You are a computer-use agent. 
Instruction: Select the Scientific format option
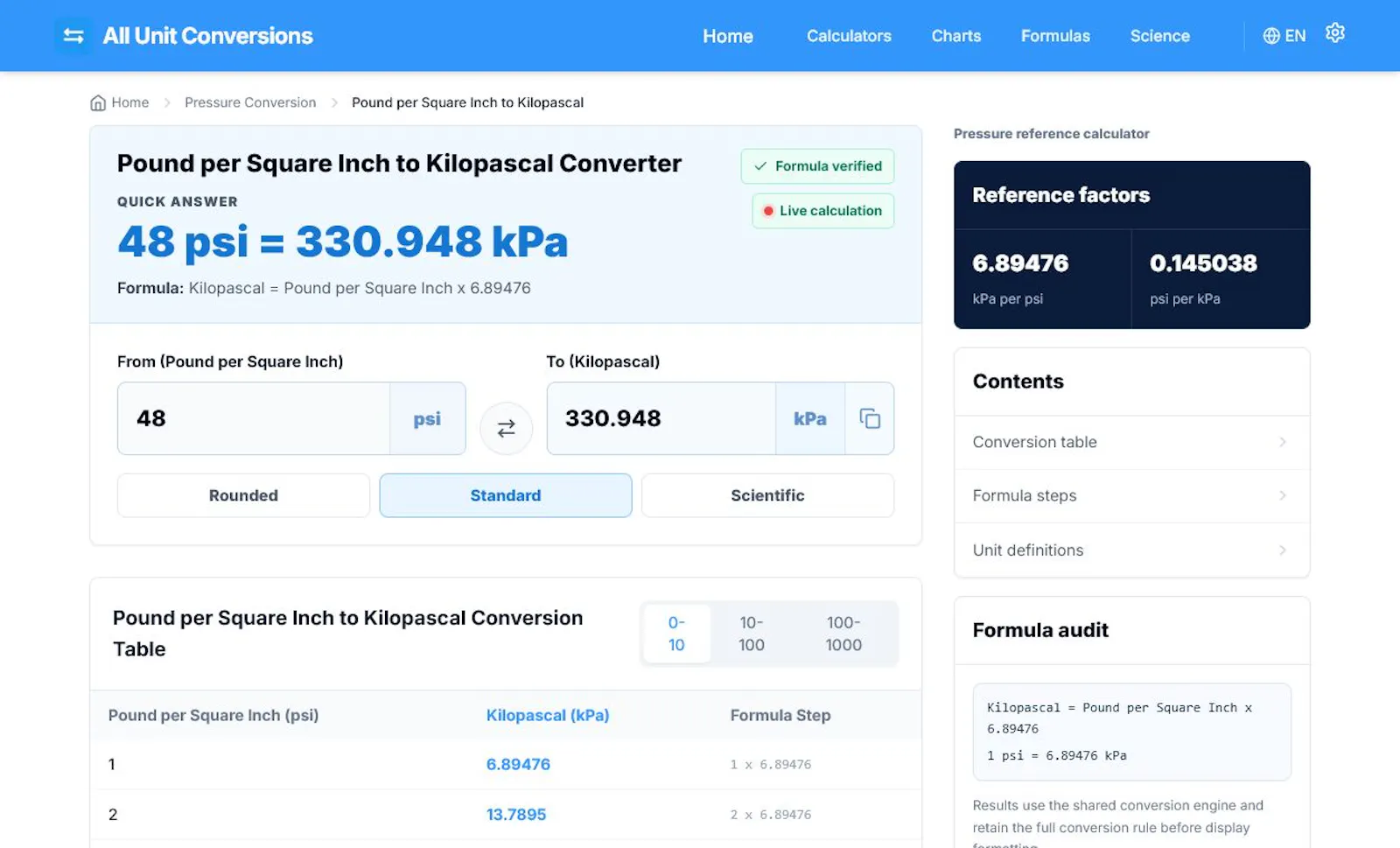click(767, 495)
